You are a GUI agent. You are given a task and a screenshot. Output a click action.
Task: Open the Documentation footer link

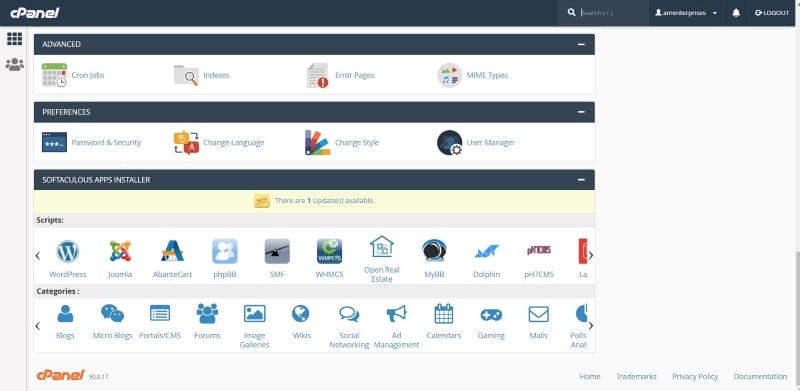[x=760, y=376]
